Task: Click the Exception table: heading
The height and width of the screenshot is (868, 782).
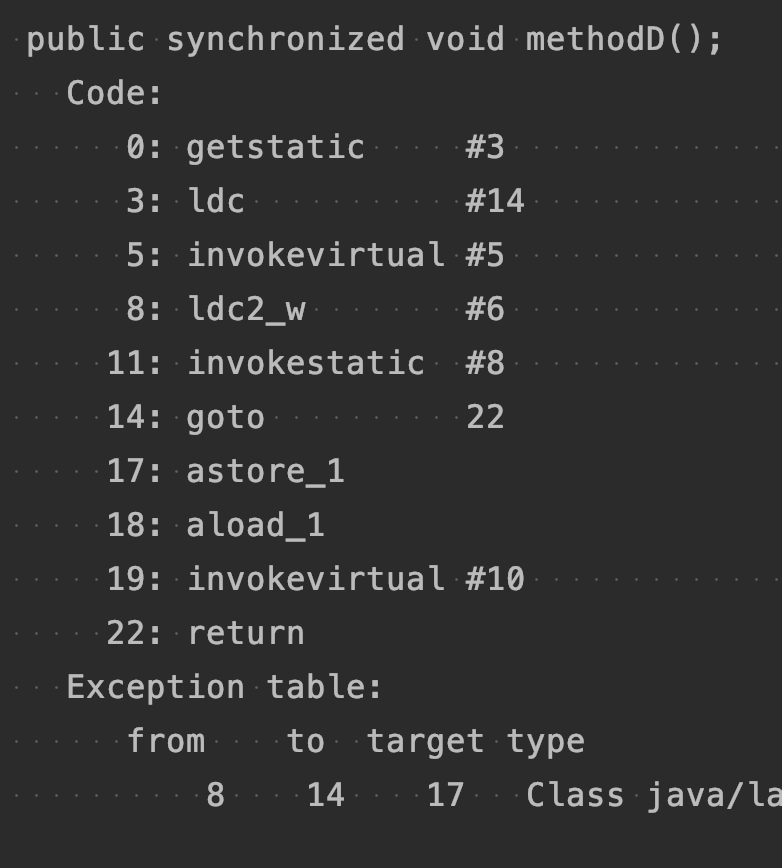Action: [224, 687]
